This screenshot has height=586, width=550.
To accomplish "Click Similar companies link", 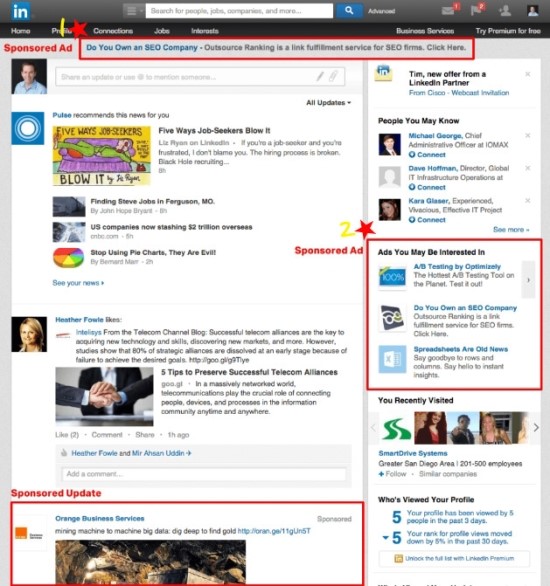I will click(448, 474).
